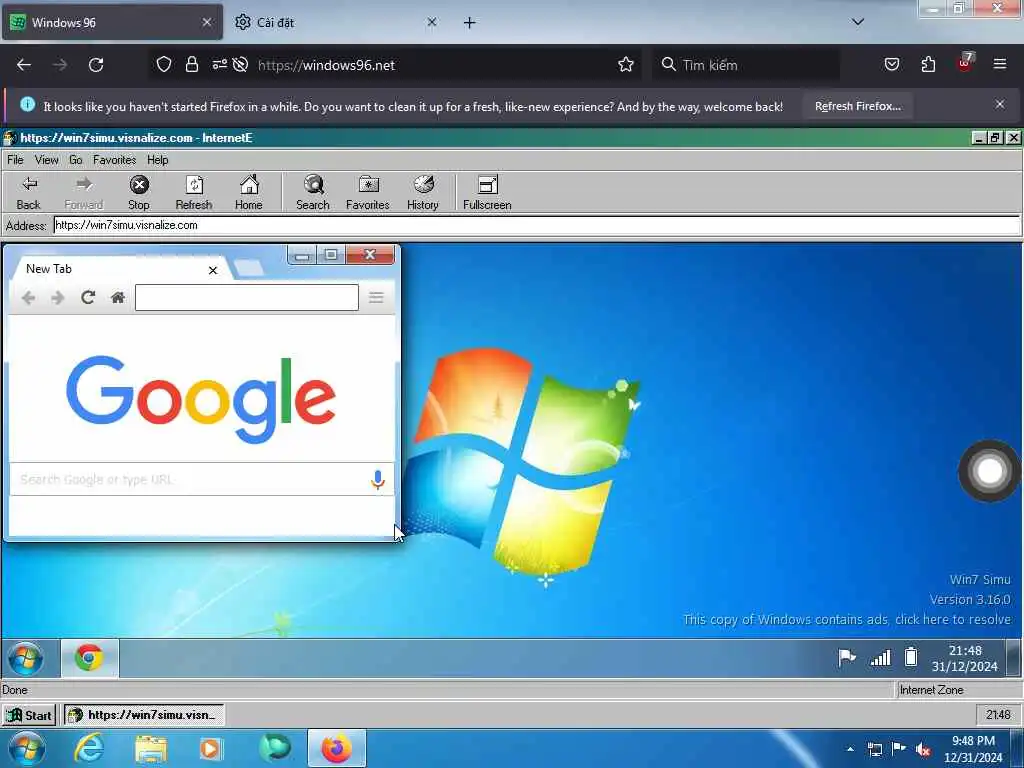Dismiss the Firefox notification bar
Viewport: 1024px width, 768px height.
999,104
